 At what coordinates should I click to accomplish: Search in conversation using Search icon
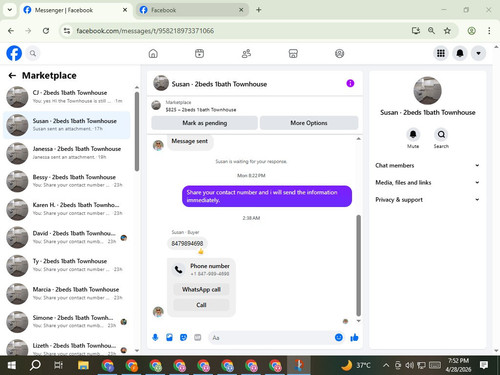tap(441, 134)
